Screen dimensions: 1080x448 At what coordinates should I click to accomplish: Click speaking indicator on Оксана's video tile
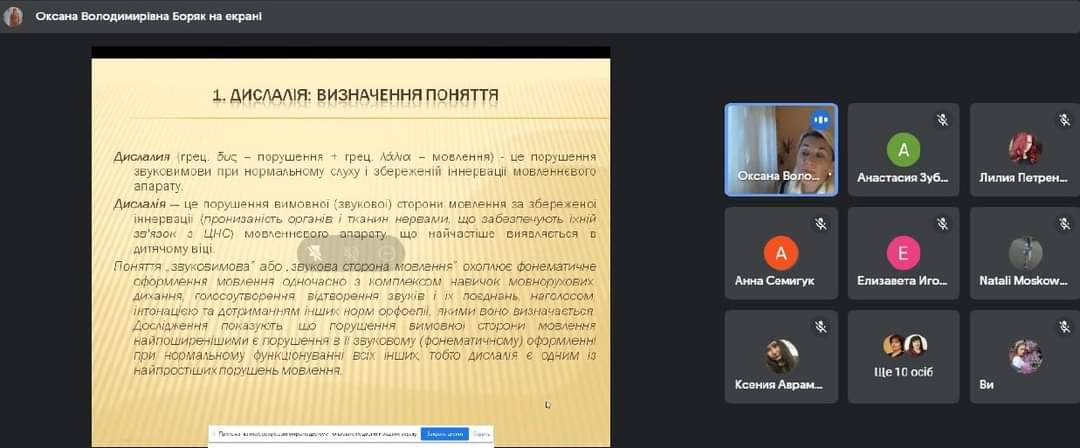pyautogui.click(x=821, y=120)
